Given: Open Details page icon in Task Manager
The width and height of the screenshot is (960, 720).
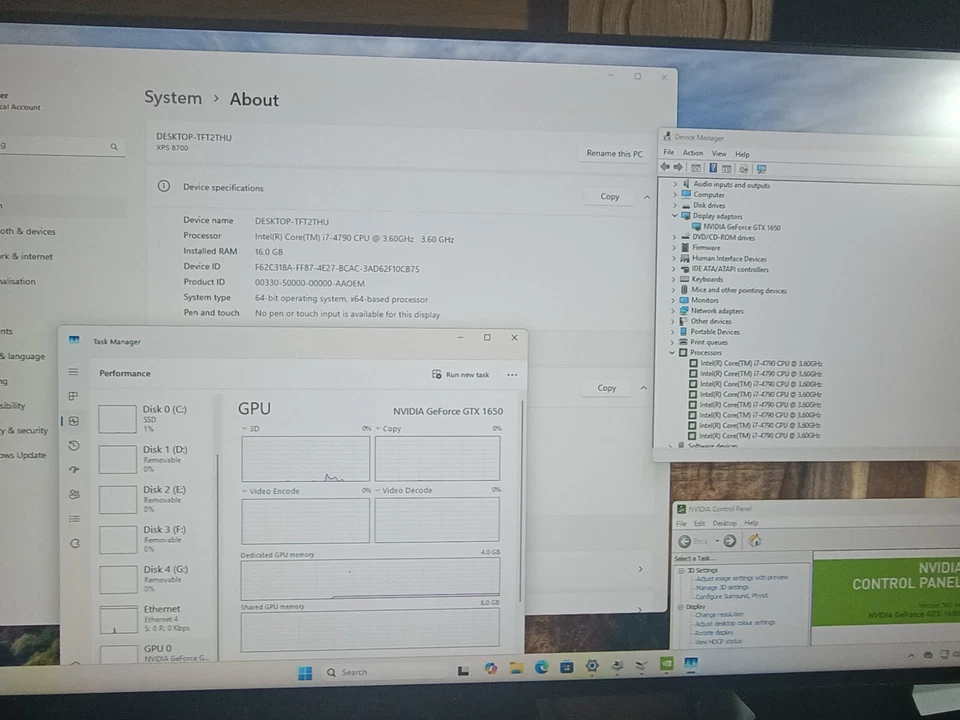Looking at the screenshot, I should [x=75, y=519].
